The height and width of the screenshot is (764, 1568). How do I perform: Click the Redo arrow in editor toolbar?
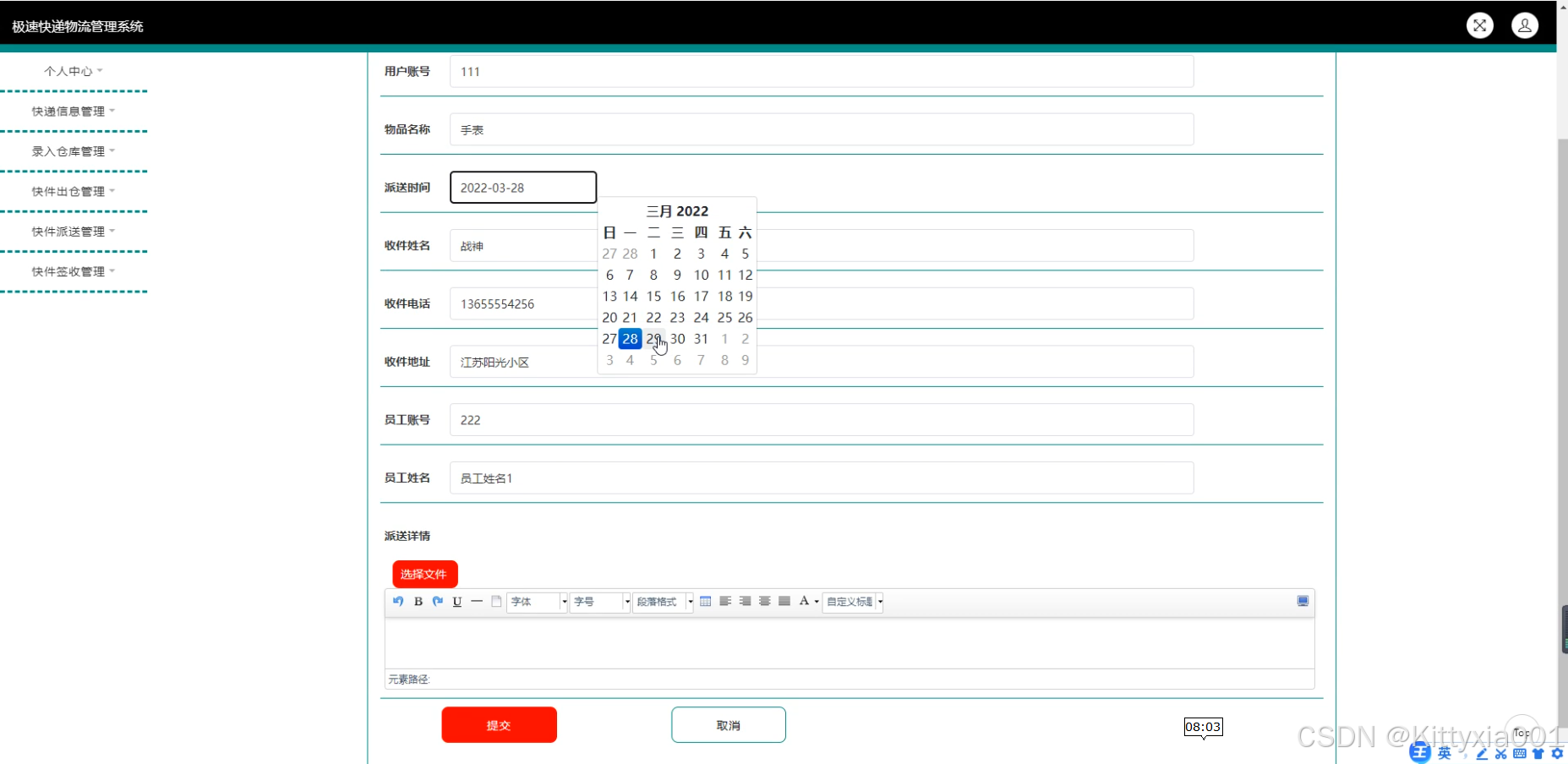point(438,602)
